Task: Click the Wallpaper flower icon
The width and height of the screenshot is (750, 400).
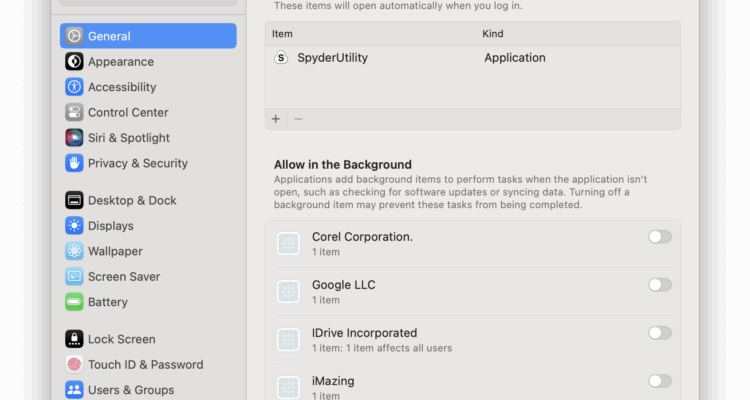Action: [74, 251]
